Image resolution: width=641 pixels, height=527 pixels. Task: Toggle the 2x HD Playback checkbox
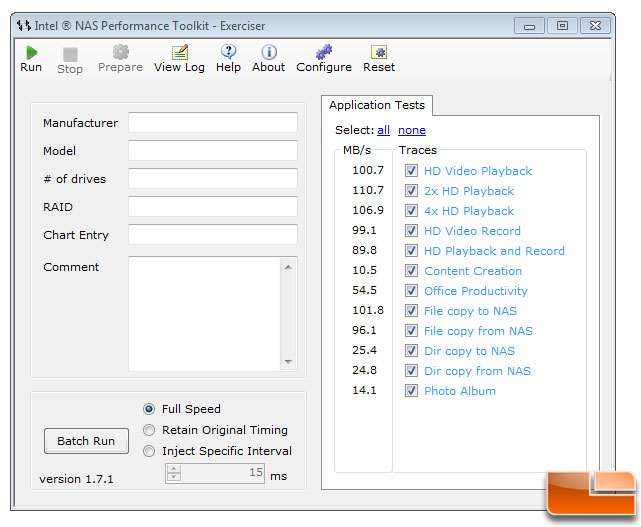[x=411, y=191]
